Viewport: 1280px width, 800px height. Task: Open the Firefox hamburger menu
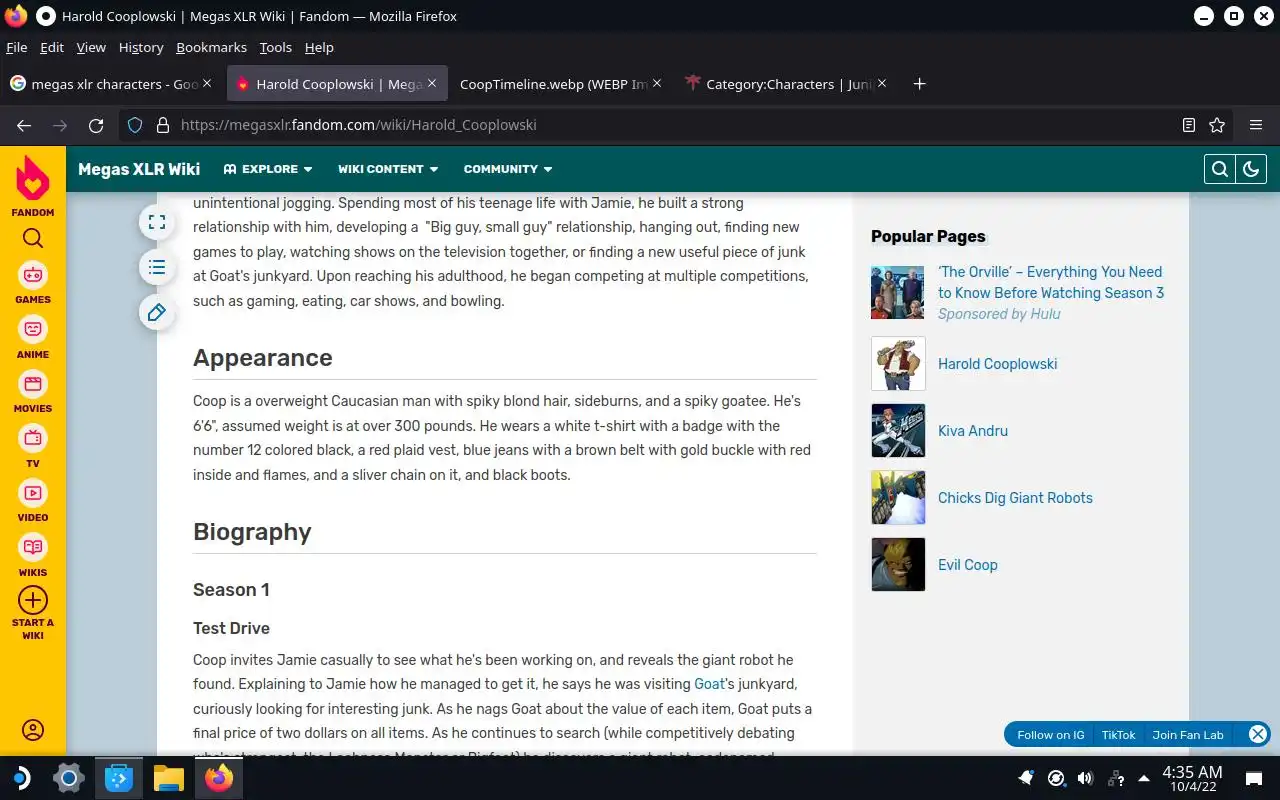tap(1256, 125)
